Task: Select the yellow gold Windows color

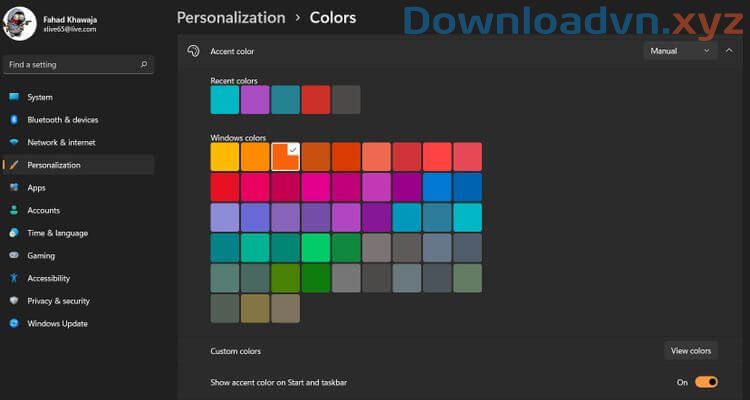Action: (x=225, y=156)
